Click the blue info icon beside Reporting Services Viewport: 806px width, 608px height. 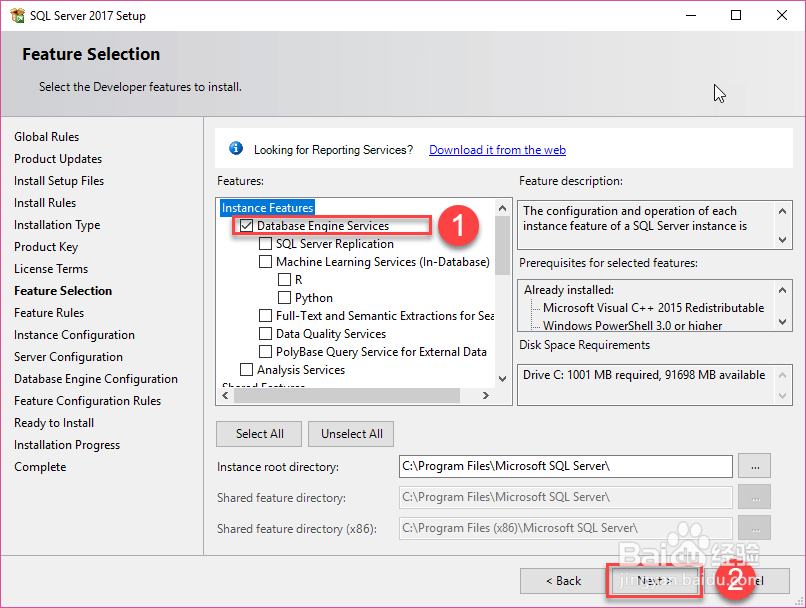[236, 149]
